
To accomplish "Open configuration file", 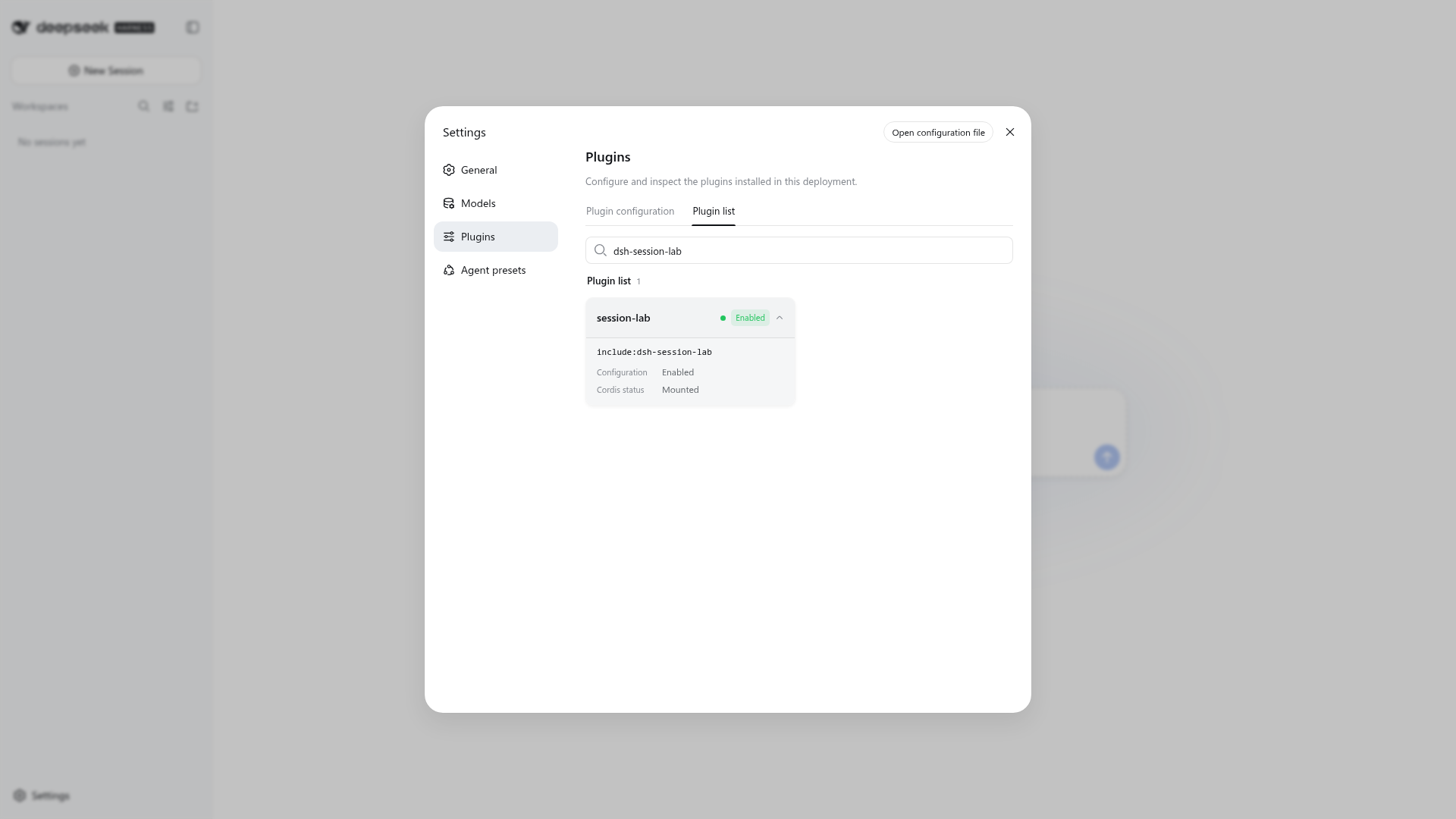I will [x=938, y=132].
